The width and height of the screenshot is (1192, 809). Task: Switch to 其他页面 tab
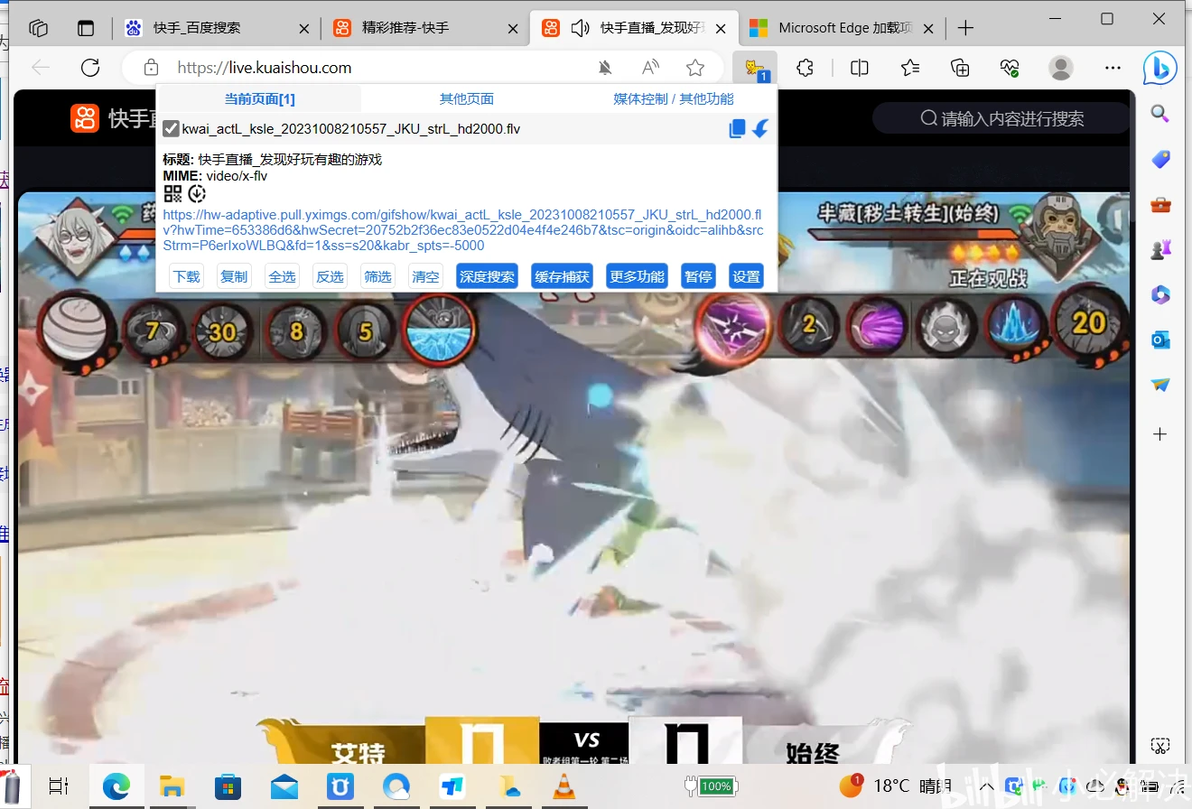coord(467,99)
